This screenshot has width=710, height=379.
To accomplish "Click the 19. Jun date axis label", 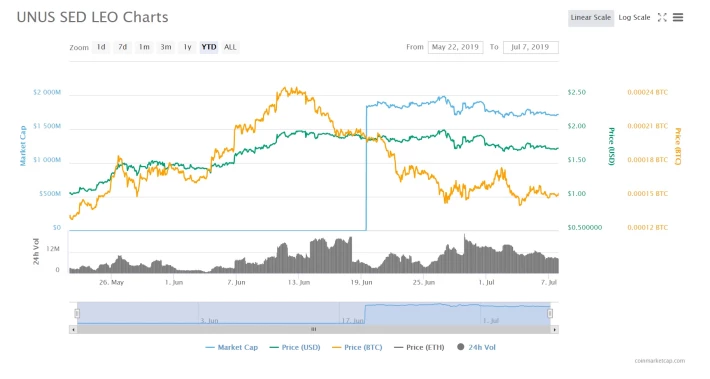I will (x=361, y=282).
